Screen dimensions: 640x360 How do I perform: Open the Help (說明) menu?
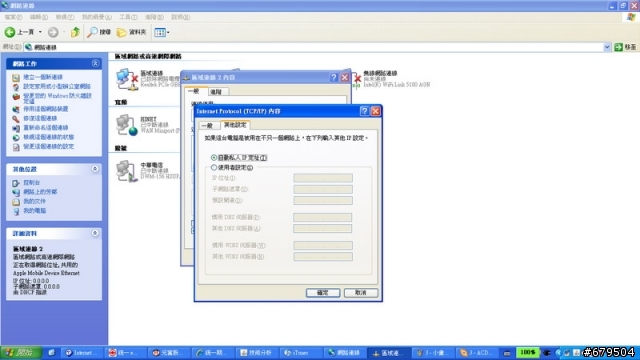tap(180, 17)
